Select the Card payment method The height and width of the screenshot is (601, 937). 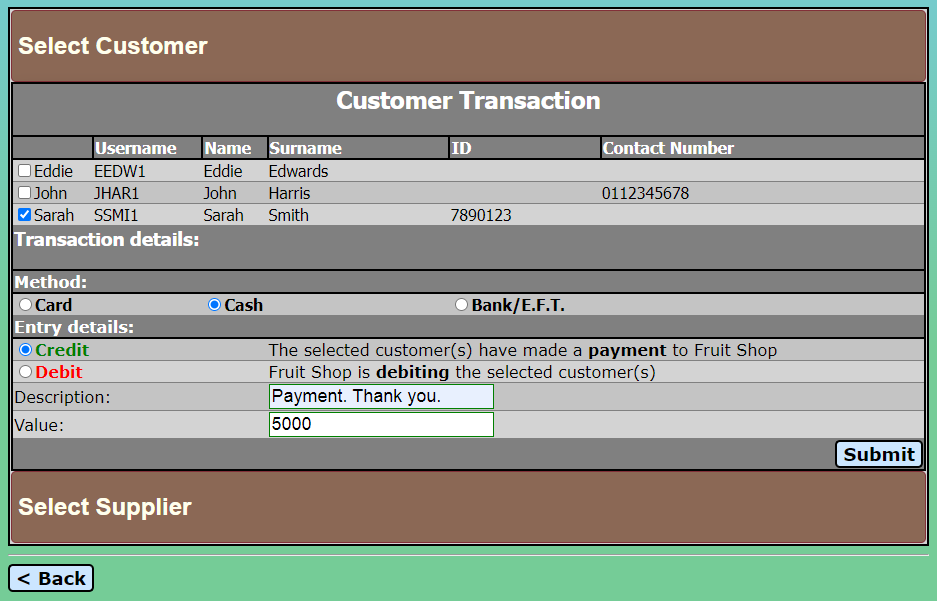[x=25, y=304]
